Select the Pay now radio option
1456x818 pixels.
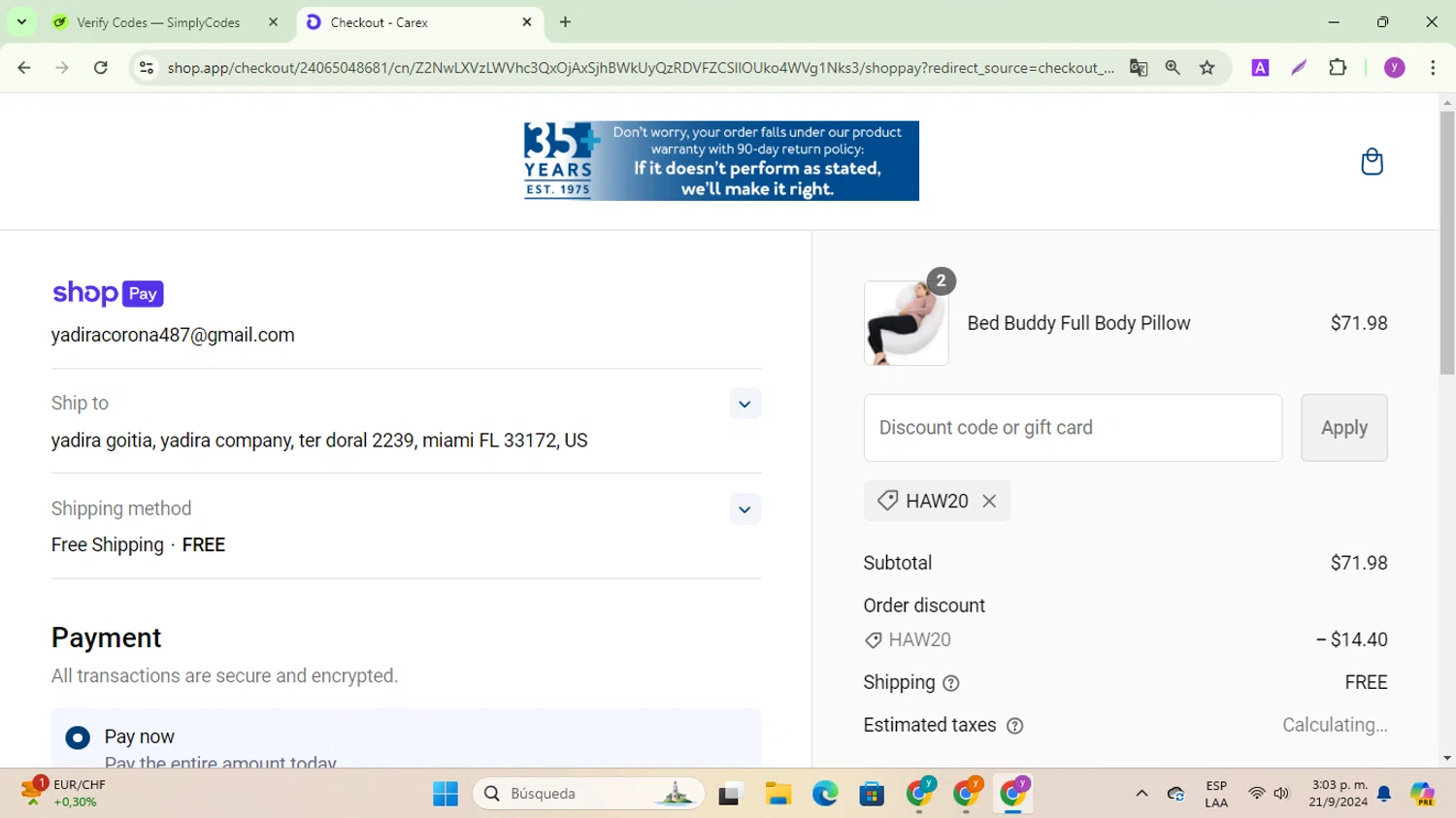coord(78,737)
